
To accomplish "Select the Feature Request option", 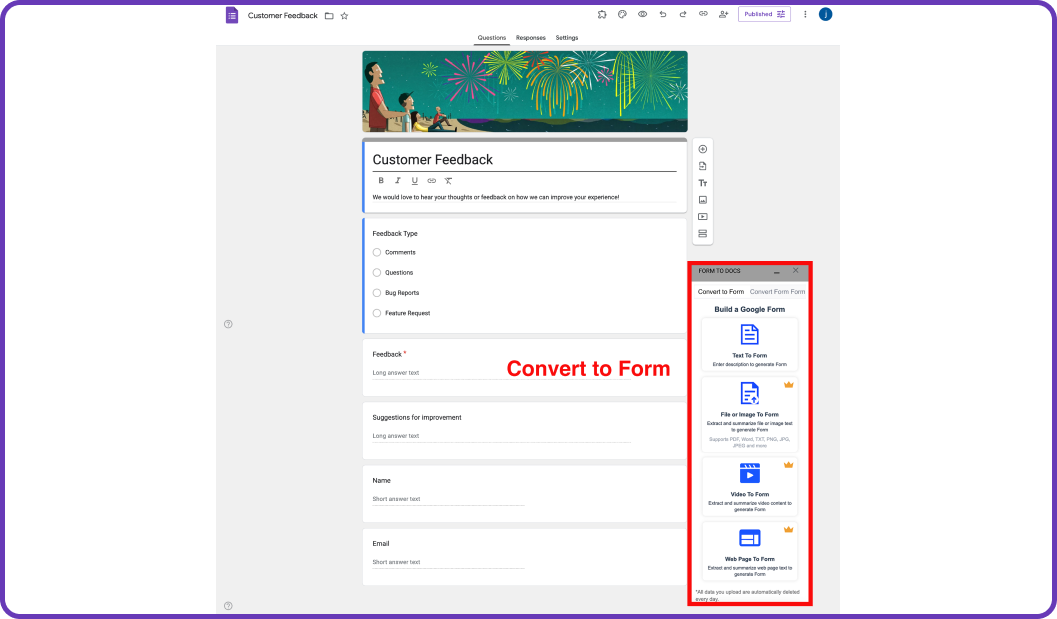I will 378,312.
